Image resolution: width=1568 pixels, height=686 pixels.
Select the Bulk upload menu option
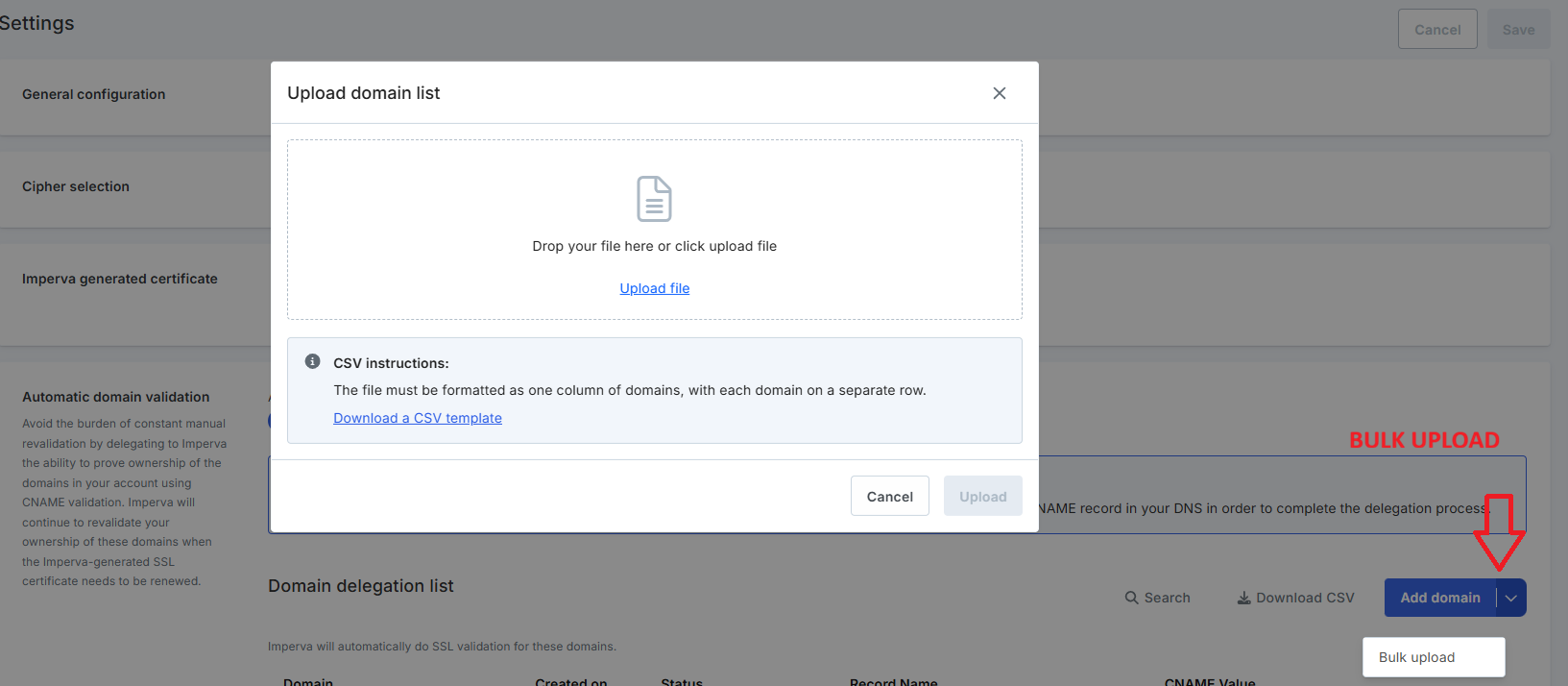pyautogui.click(x=1417, y=657)
